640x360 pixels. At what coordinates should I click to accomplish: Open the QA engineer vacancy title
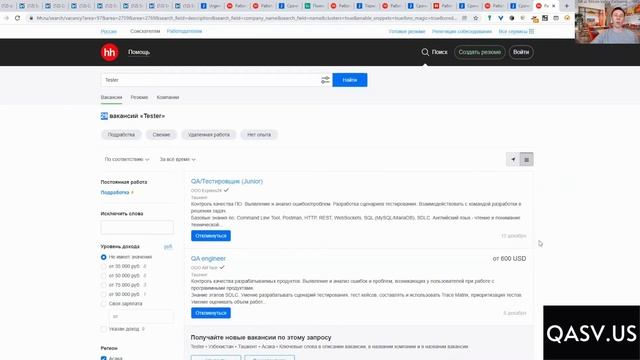208,258
